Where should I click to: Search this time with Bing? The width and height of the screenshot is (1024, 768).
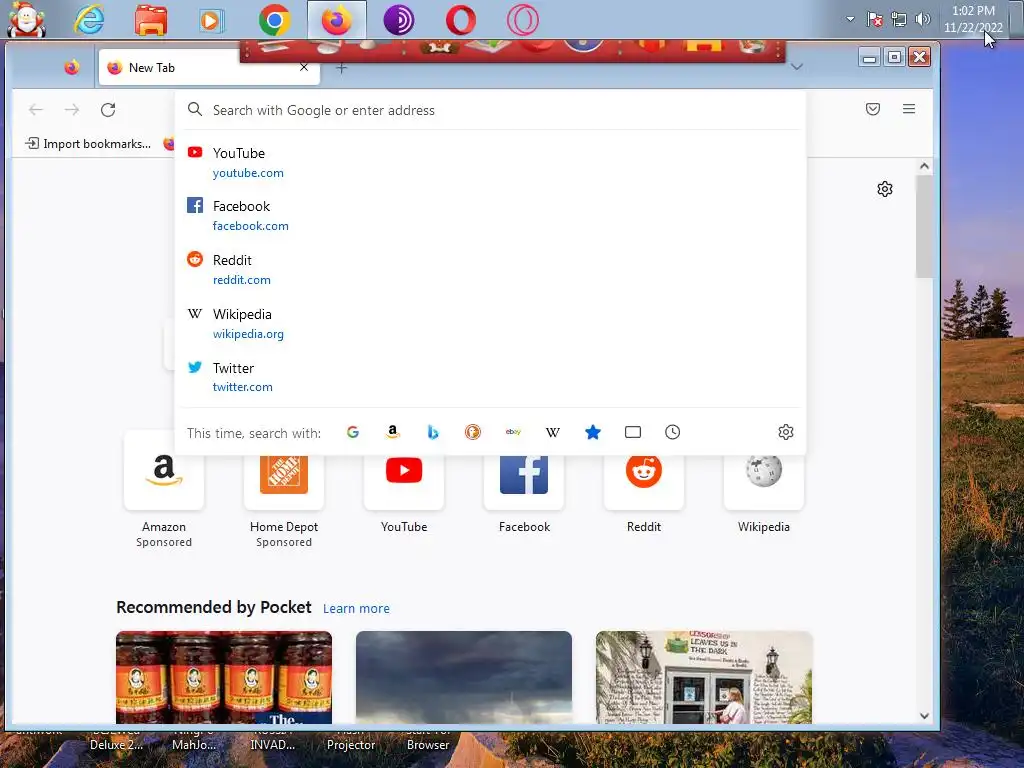(432, 432)
